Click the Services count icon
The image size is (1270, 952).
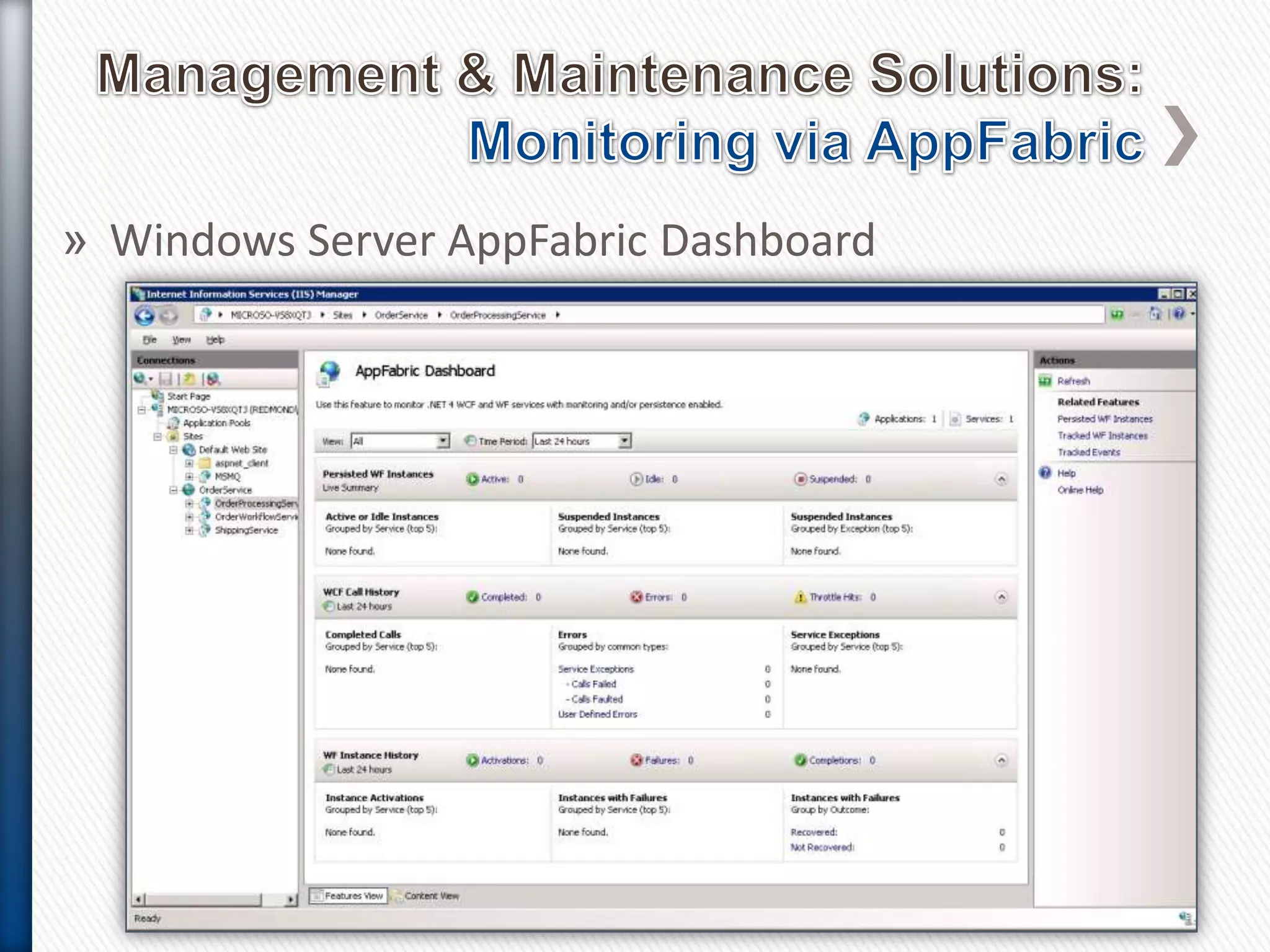pyautogui.click(x=955, y=420)
